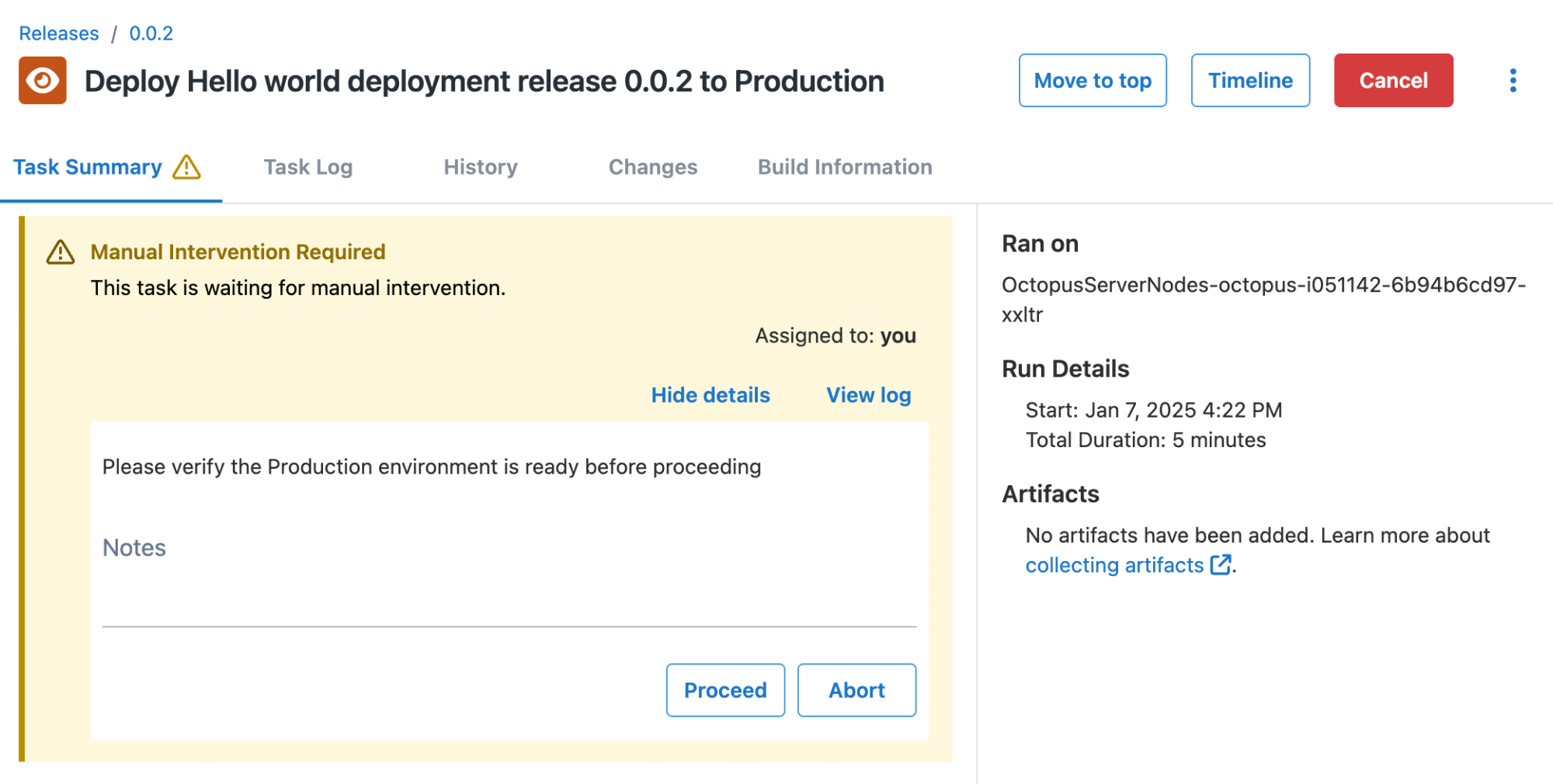Viewport: 1553px width, 784px height.
Task: Collapse intervention with Hide details
Action: coord(710,395)
